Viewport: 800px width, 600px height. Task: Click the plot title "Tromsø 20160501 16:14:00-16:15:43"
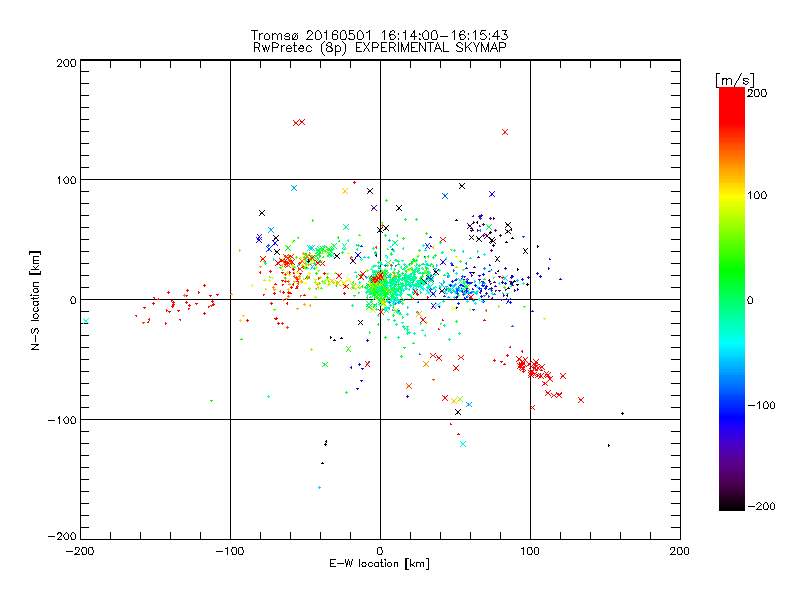[x=379, y=35]
